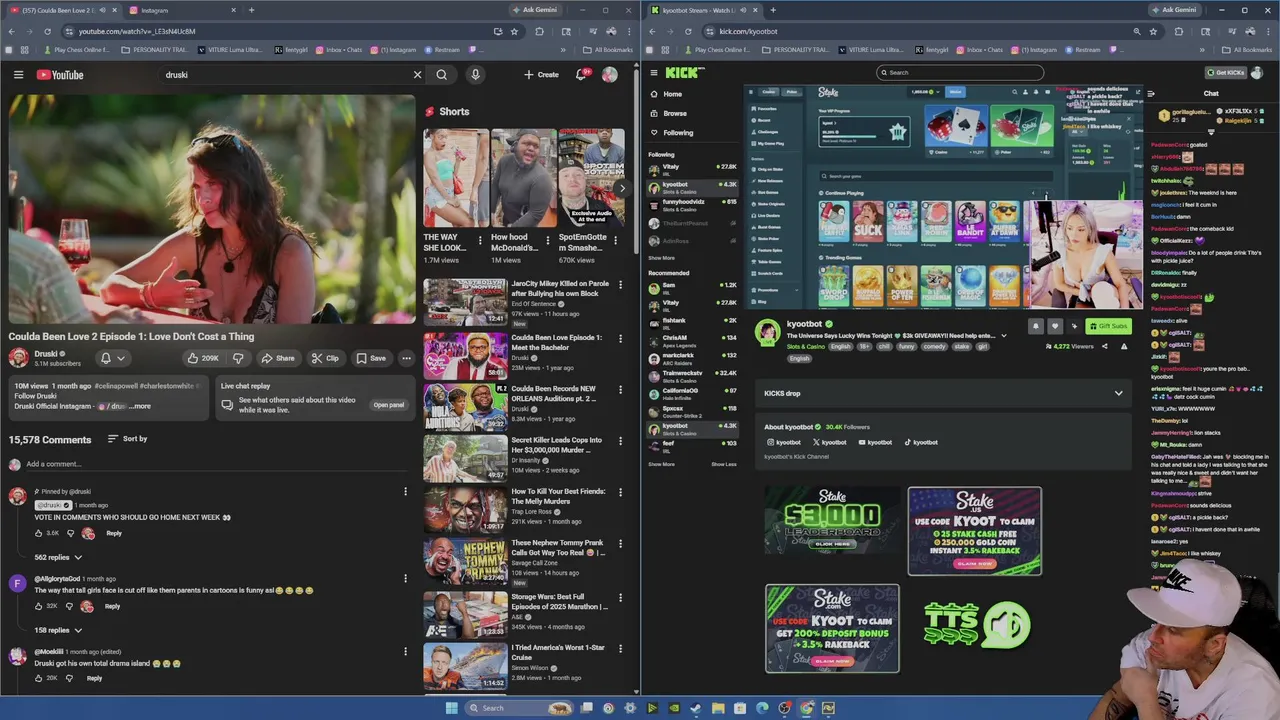Start voice search with microphone icon
This screenshot has height=720, width=1280.
tap(475, 75)
